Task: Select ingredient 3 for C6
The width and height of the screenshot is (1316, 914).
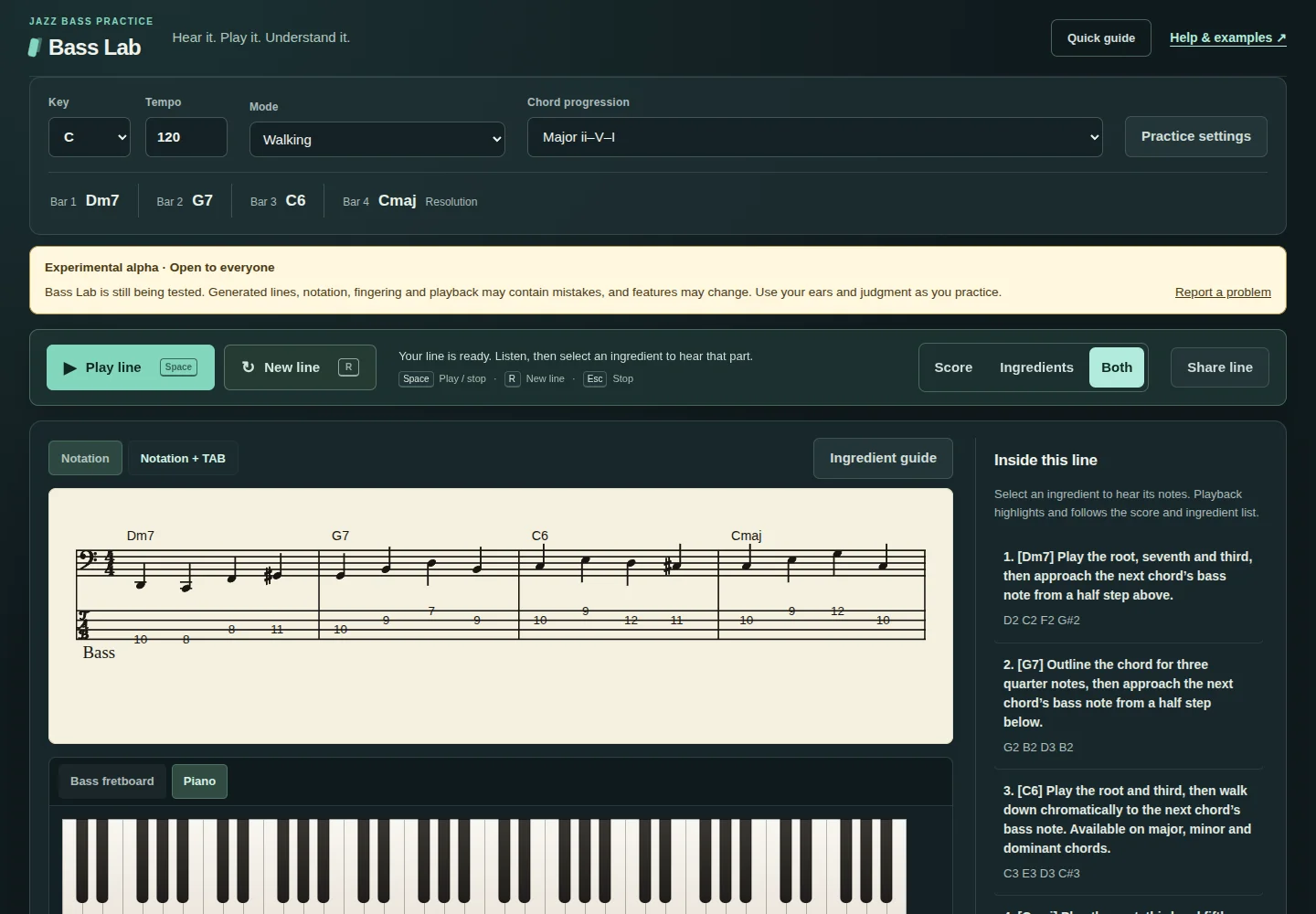Action: 1129,832
